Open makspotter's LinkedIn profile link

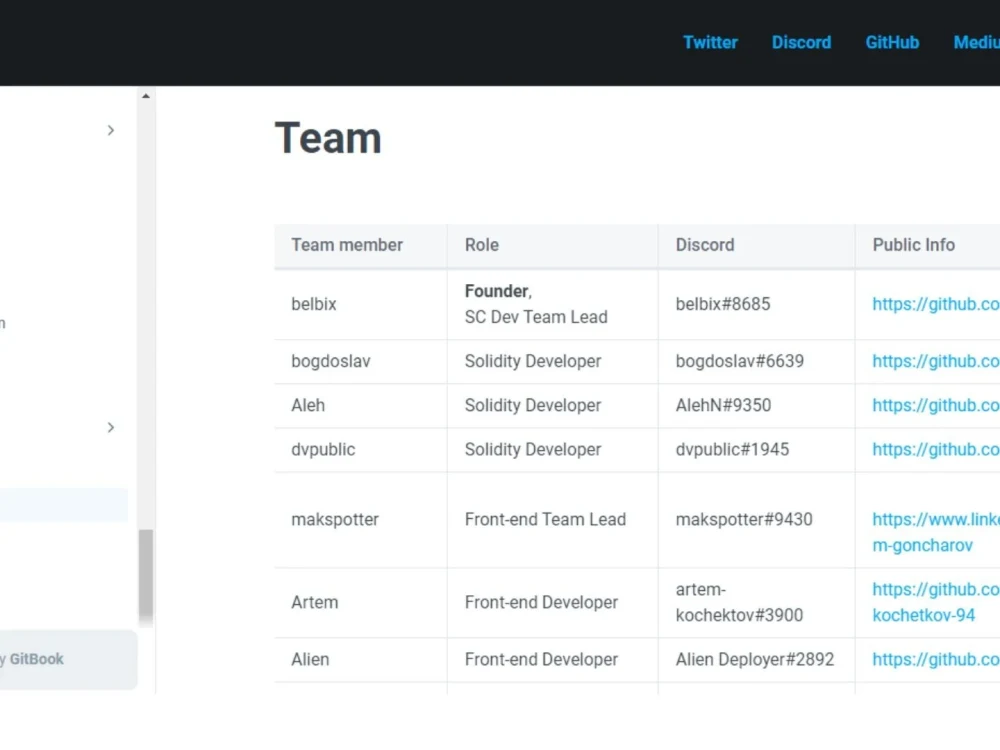click(x=936, y=533)
